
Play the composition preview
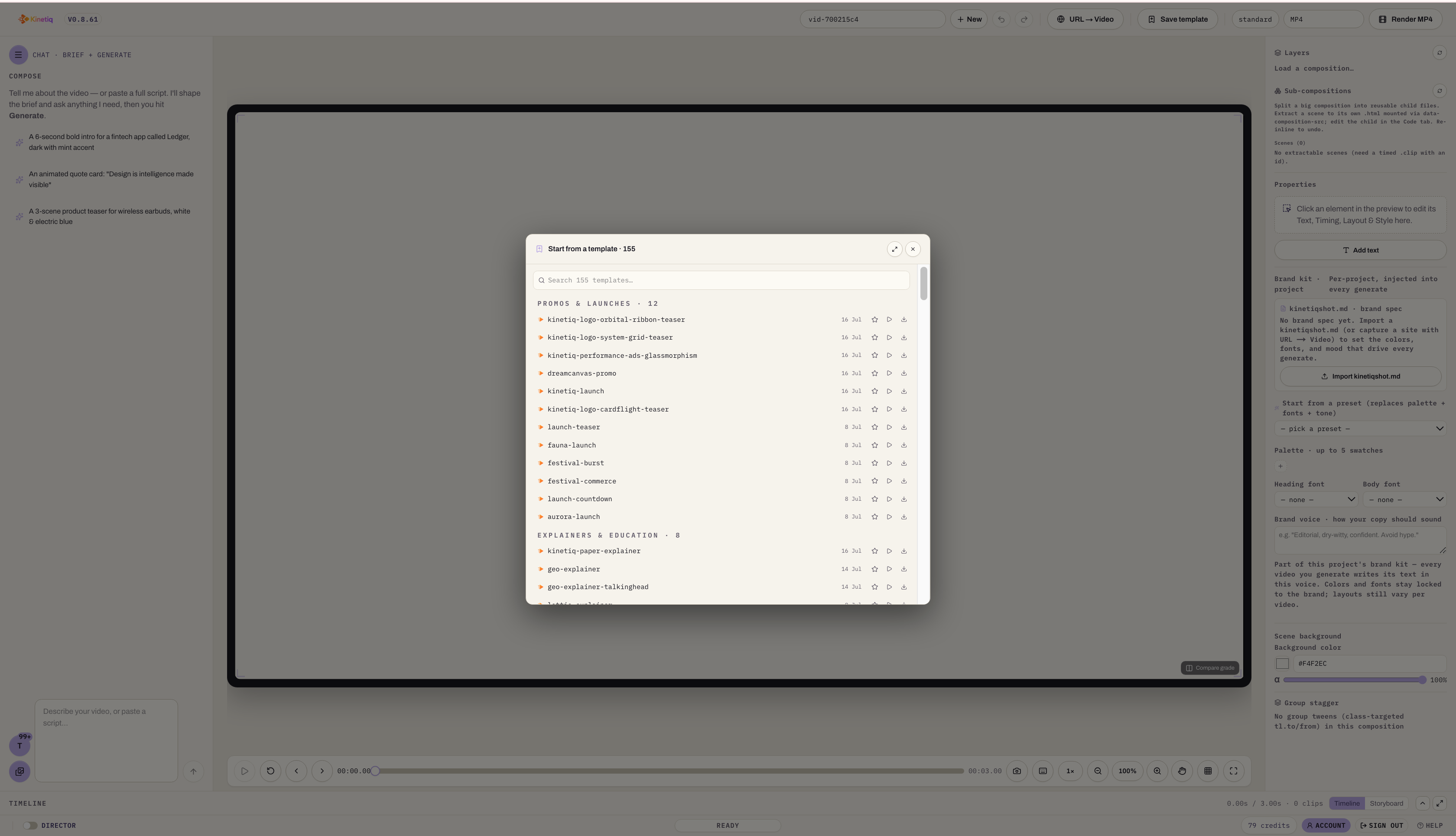[x=244, y=771]
